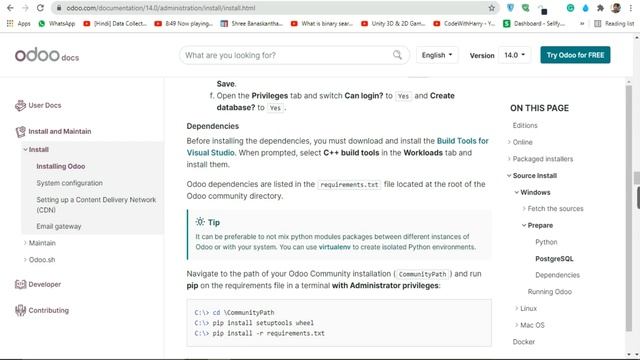Jump to Dependencies in page outline

[x=557, y=275]
